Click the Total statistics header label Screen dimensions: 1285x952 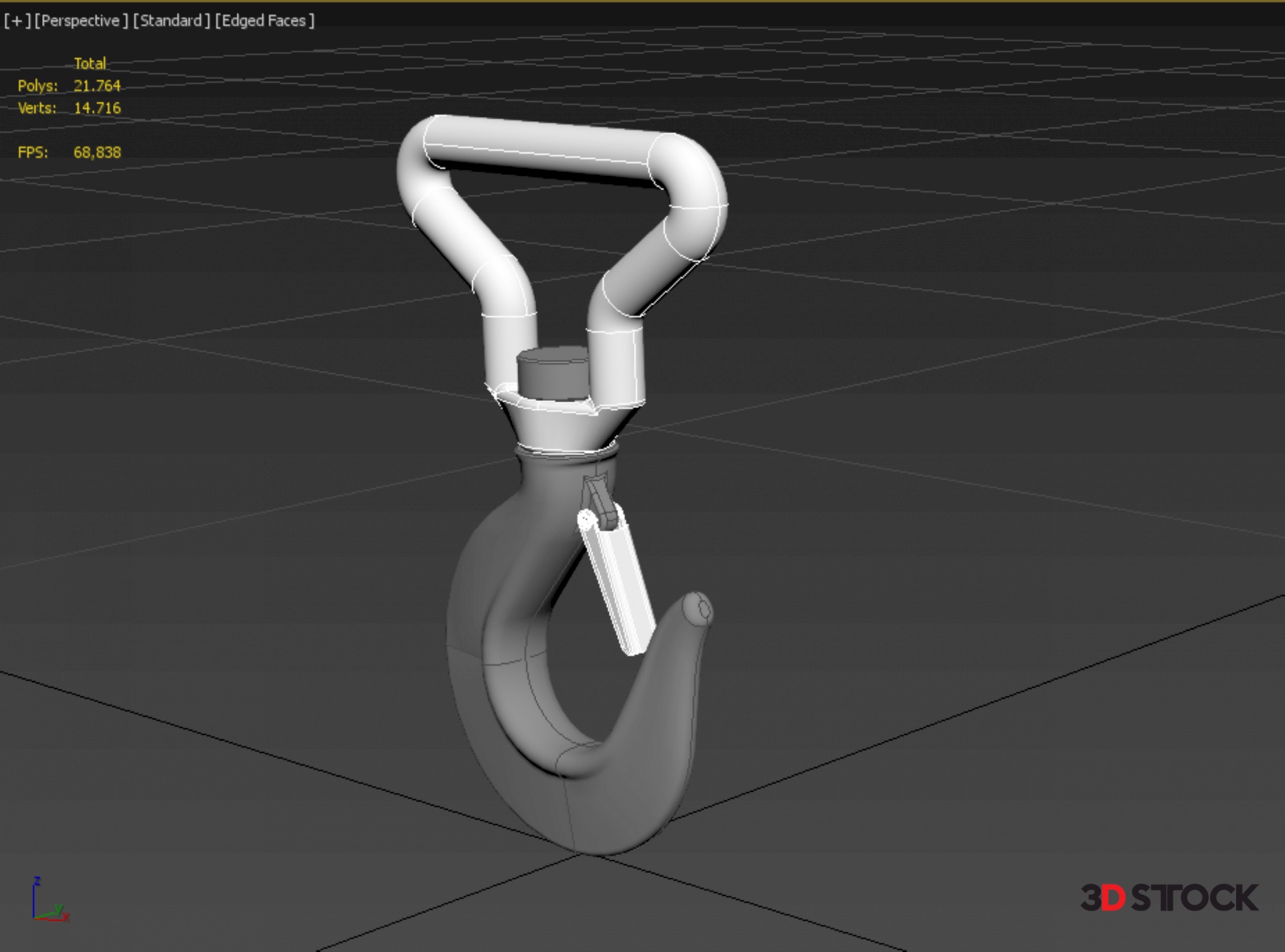tap(90, 64)
